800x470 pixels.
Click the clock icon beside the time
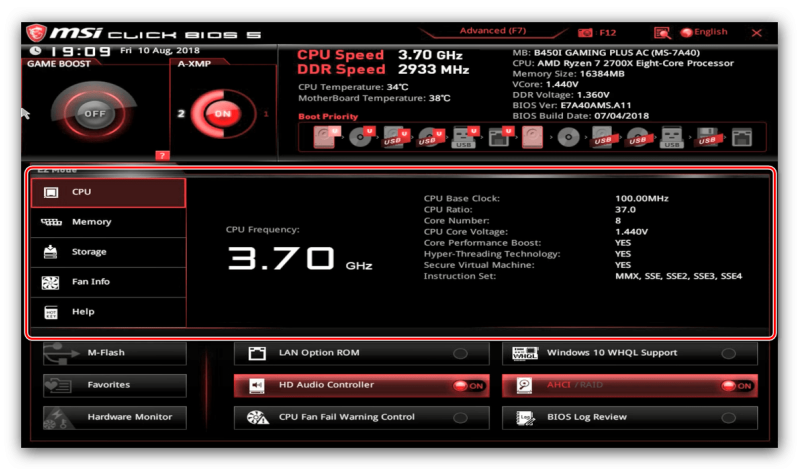pyautogui.click(x=35, y=51)
